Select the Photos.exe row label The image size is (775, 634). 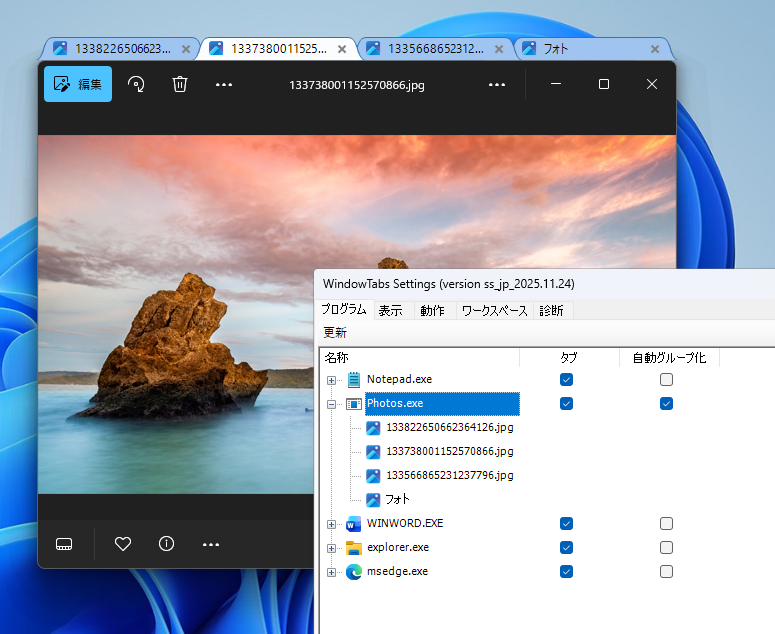click(442, 403)
